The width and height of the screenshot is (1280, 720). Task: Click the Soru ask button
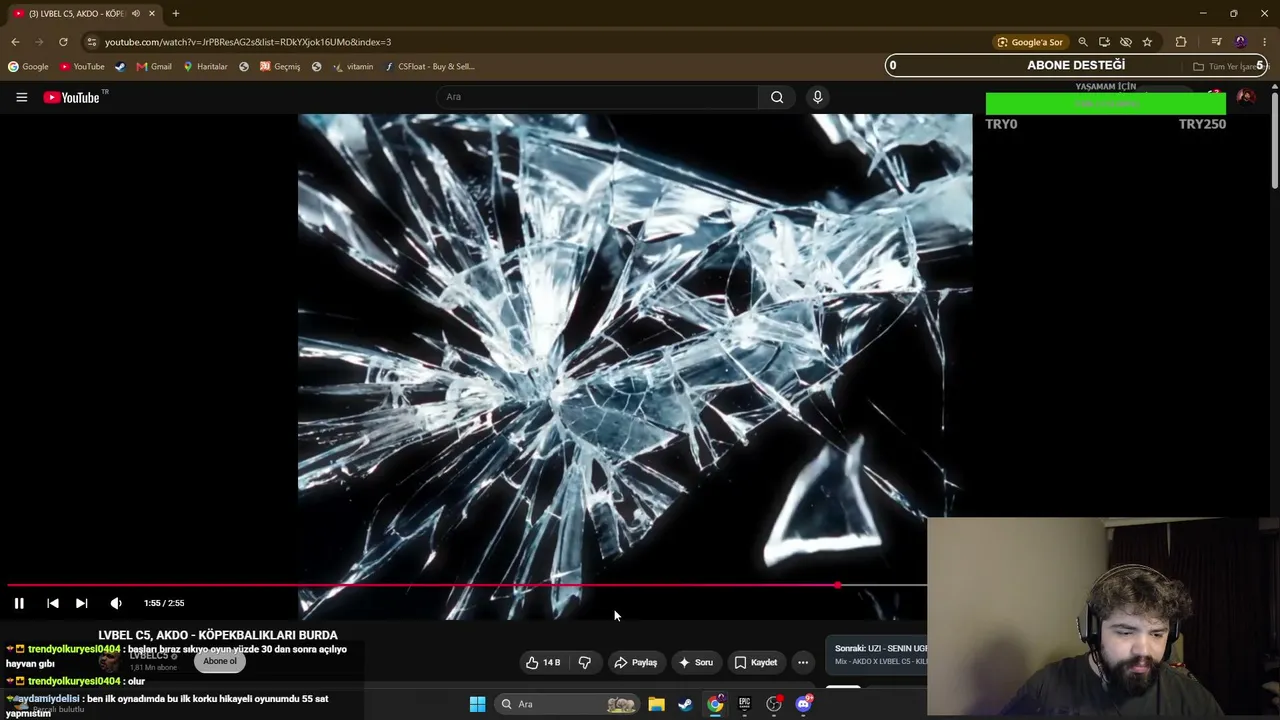(695, 662)
